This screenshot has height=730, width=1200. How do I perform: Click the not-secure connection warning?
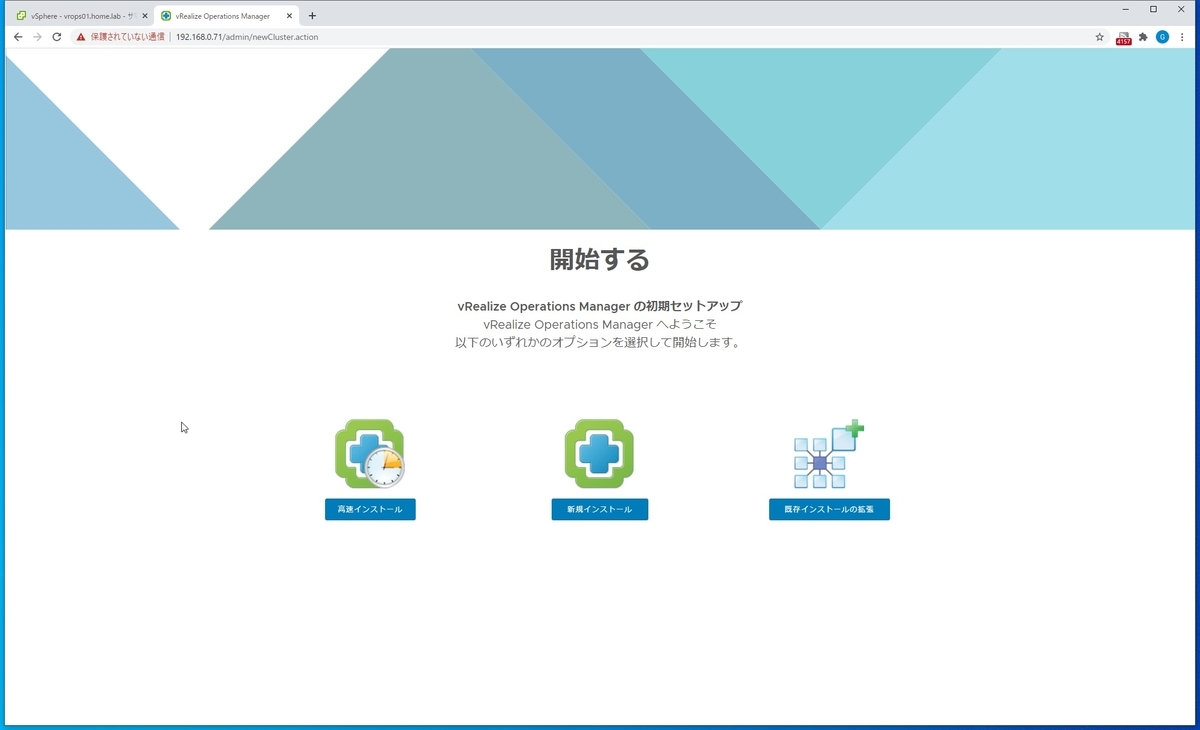pyautogui.click(x=120, y=37)
